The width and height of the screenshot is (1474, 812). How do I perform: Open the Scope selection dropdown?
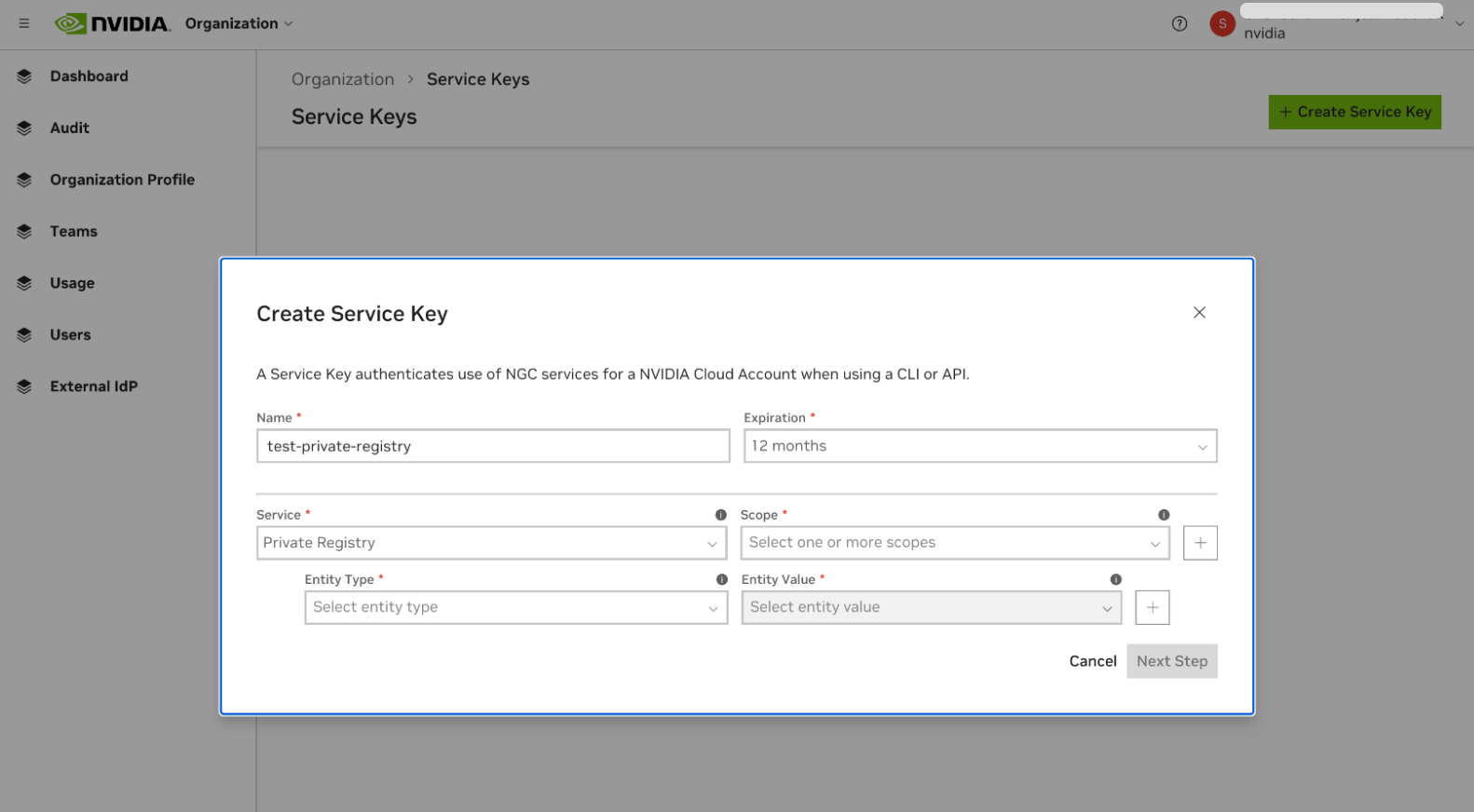(955, 543)
